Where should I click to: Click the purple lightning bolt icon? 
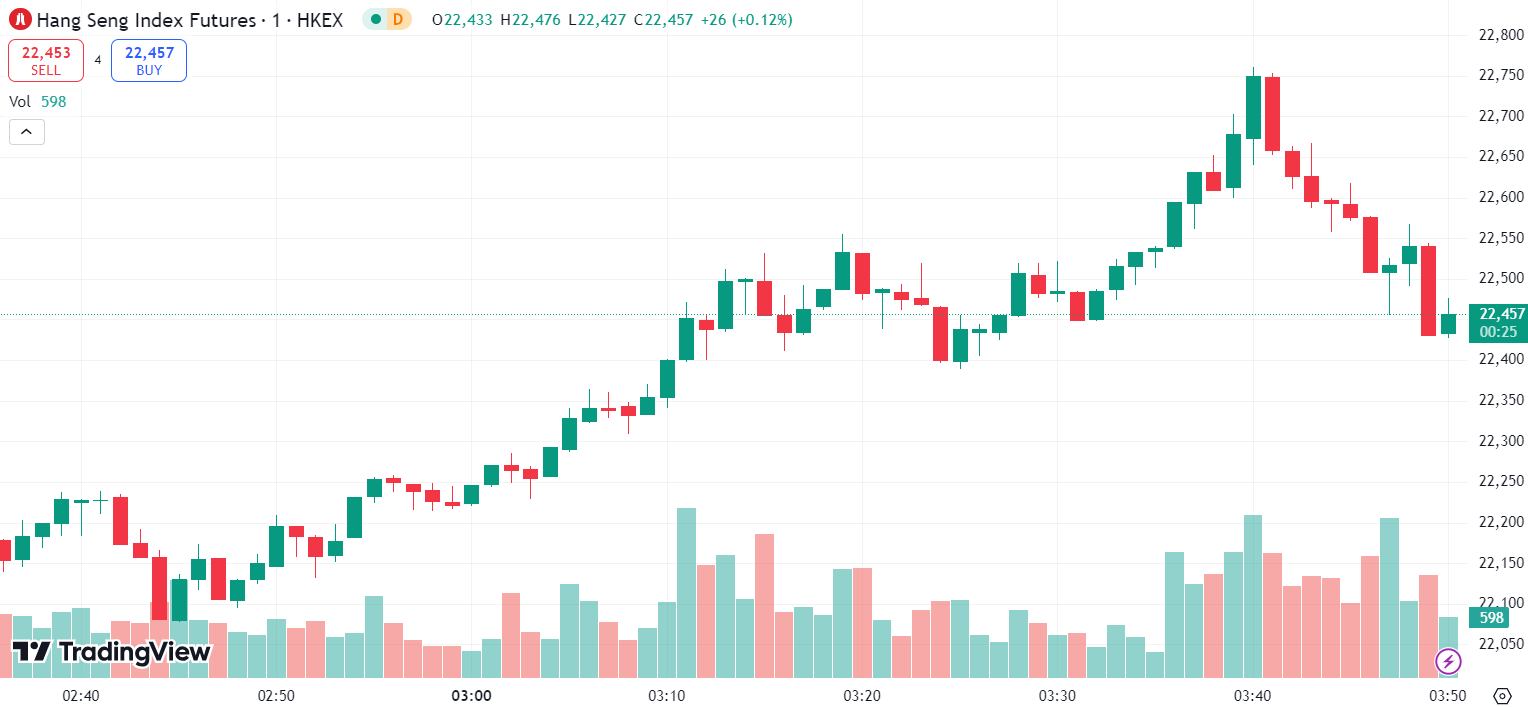coord(1448,661)
